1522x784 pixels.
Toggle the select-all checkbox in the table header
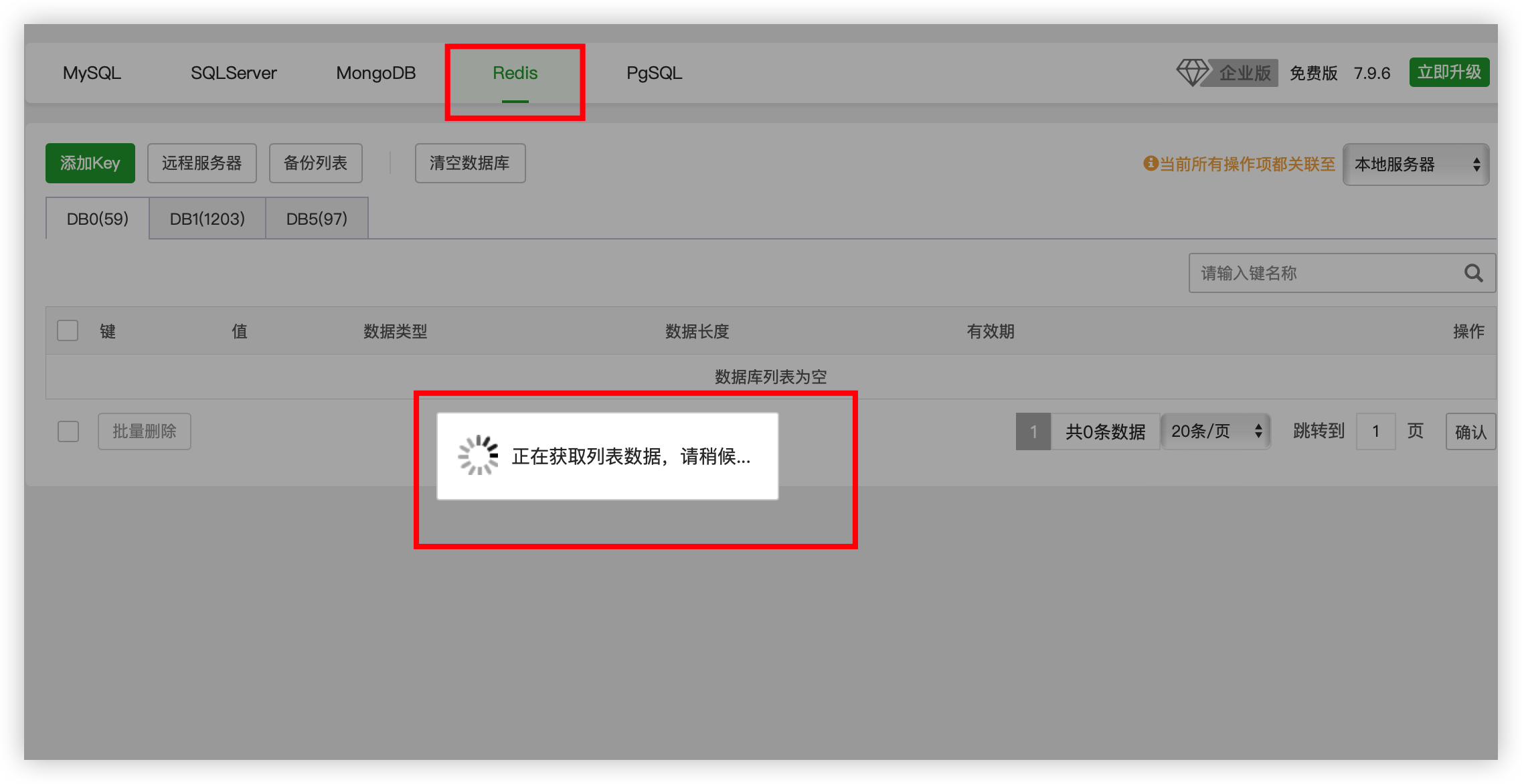[x=67, y=330]
